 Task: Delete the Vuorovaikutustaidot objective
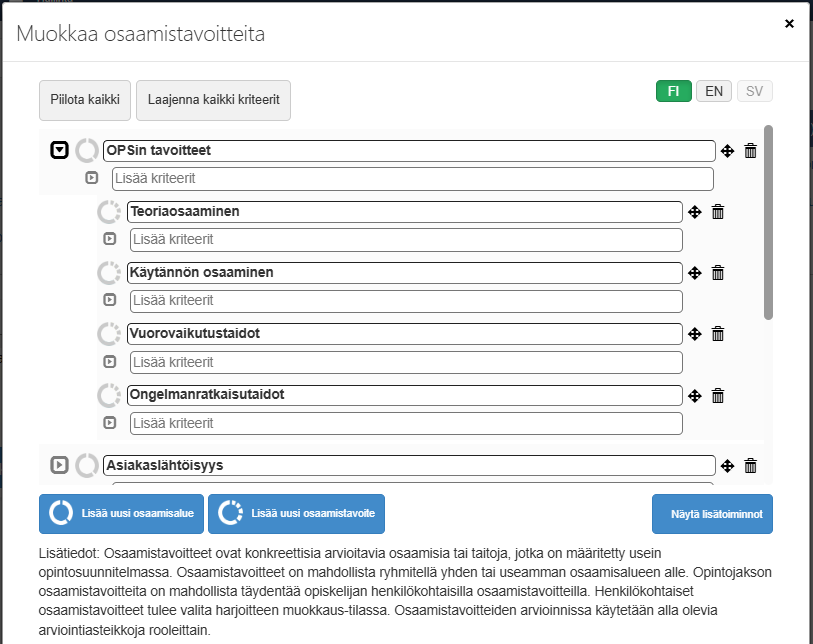717,334
